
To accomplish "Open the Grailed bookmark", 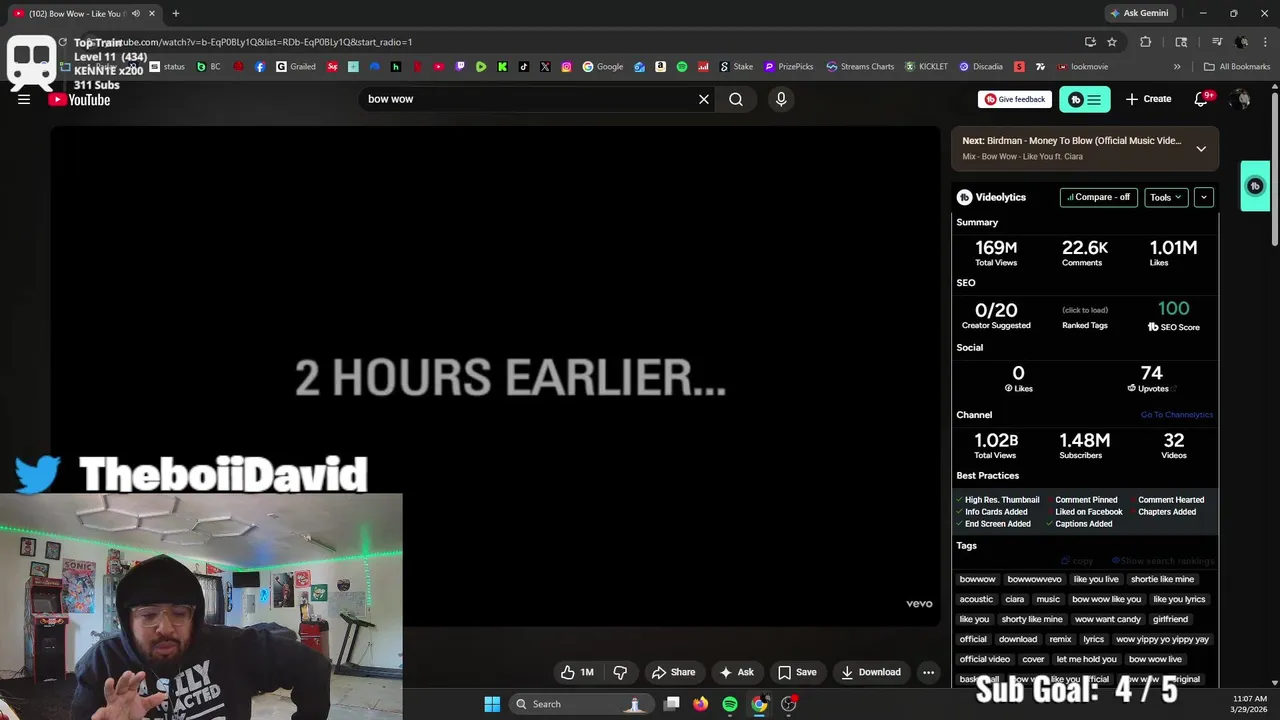I will tap(296, 67).
